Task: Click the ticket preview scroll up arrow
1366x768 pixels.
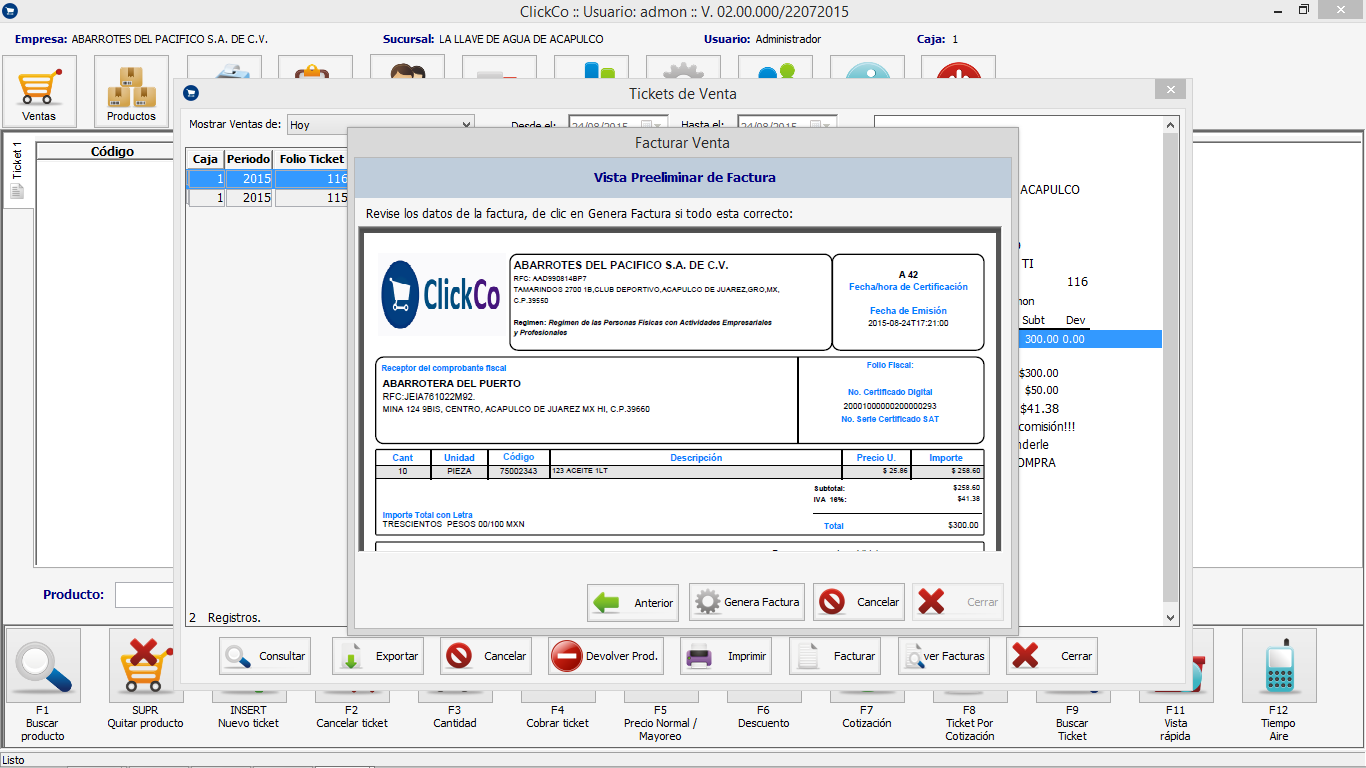Action: [1171, 124]
